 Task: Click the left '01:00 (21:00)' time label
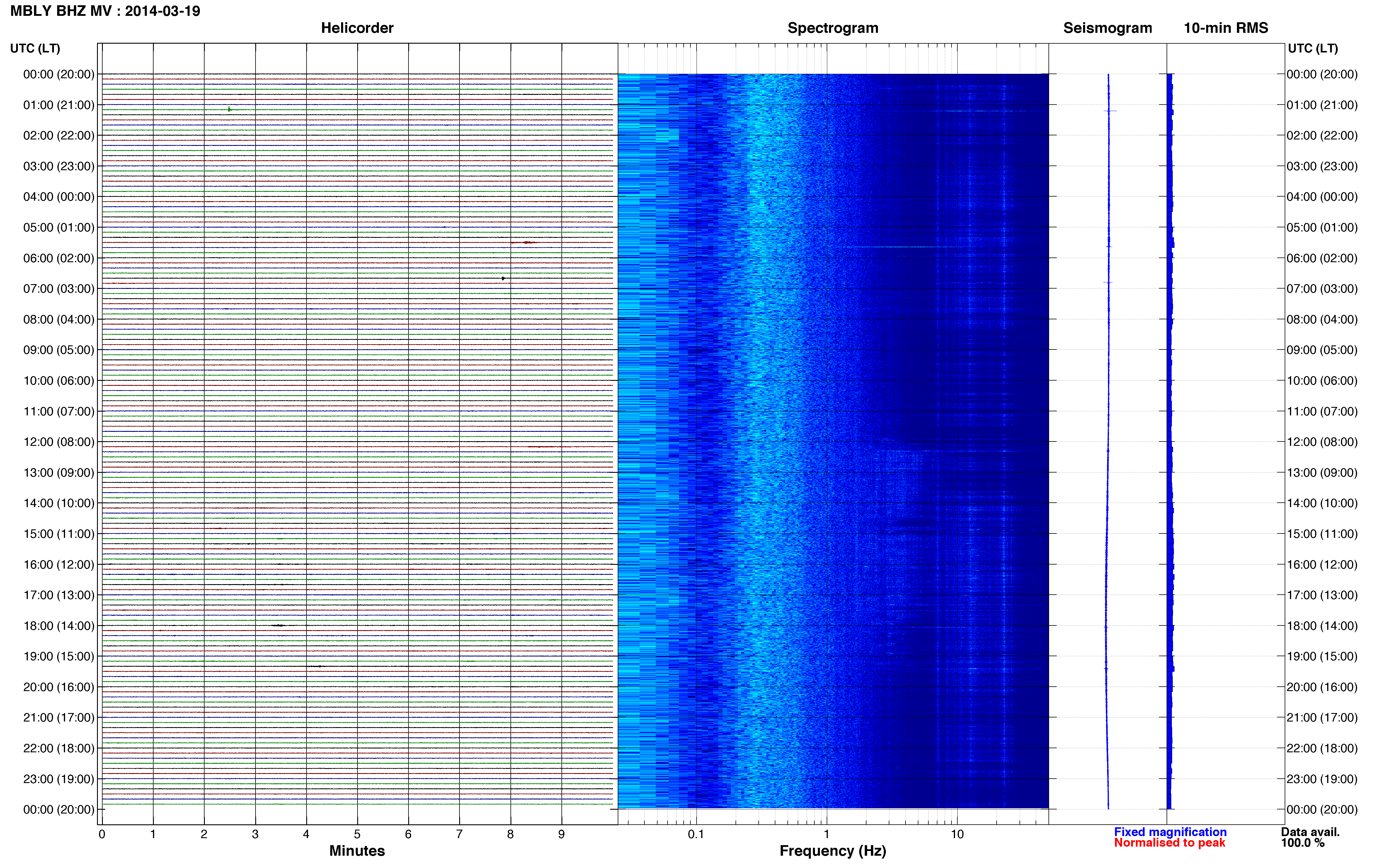59,105
